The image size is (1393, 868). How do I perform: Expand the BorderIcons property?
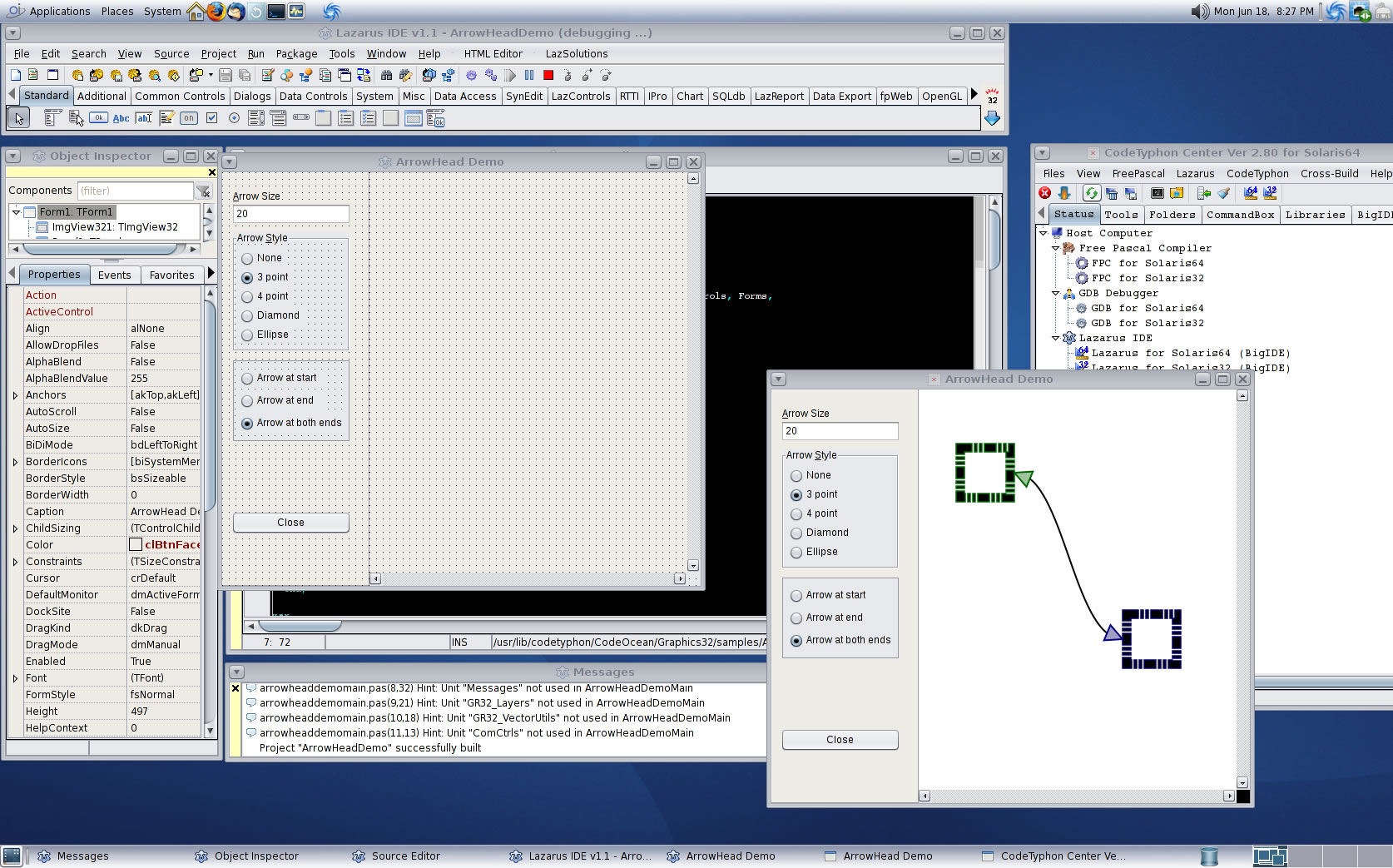[x=15, y=462]
